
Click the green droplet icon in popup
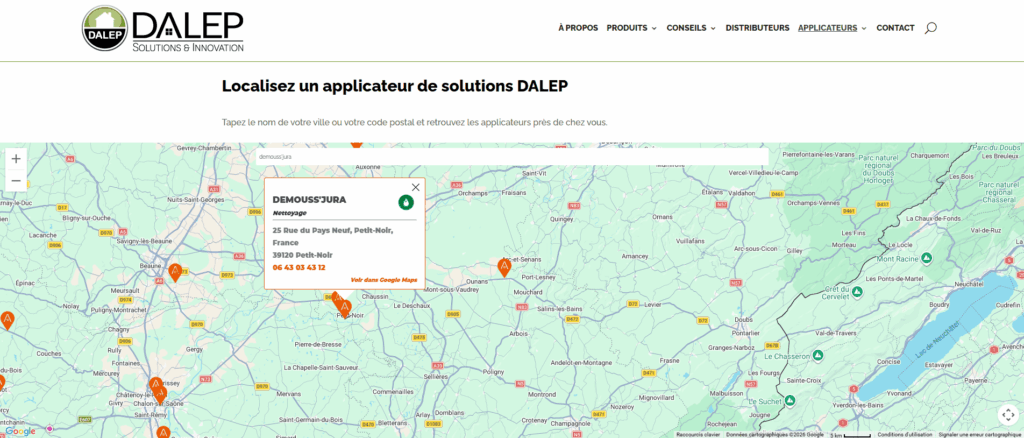click(x=406, y=202)
